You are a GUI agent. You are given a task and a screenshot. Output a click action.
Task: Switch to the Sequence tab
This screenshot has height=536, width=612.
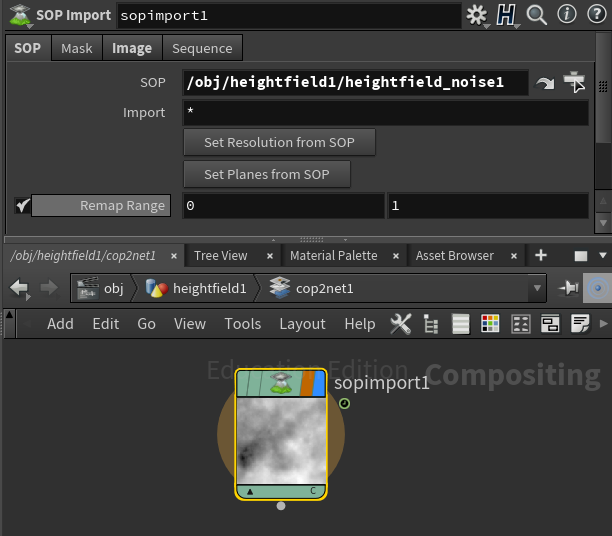(202, 48)
